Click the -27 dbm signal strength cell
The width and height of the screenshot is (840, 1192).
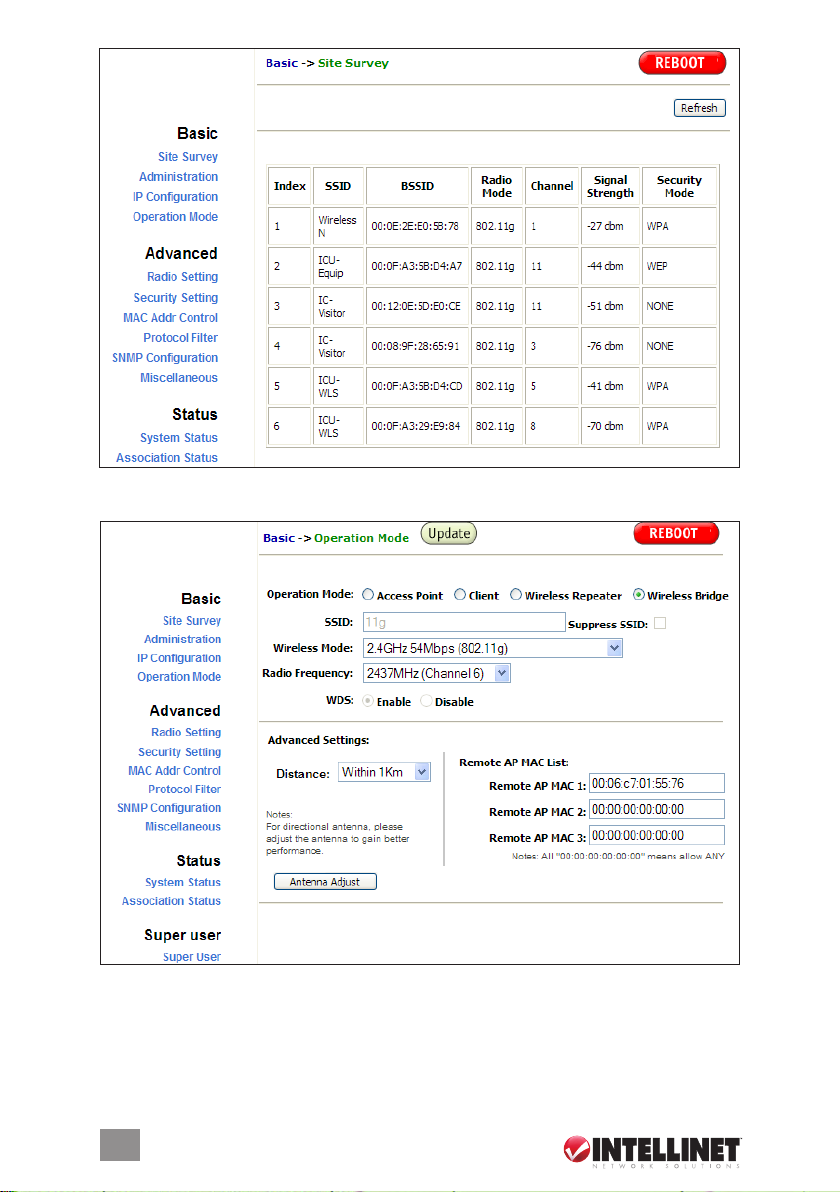coord(610,227)
